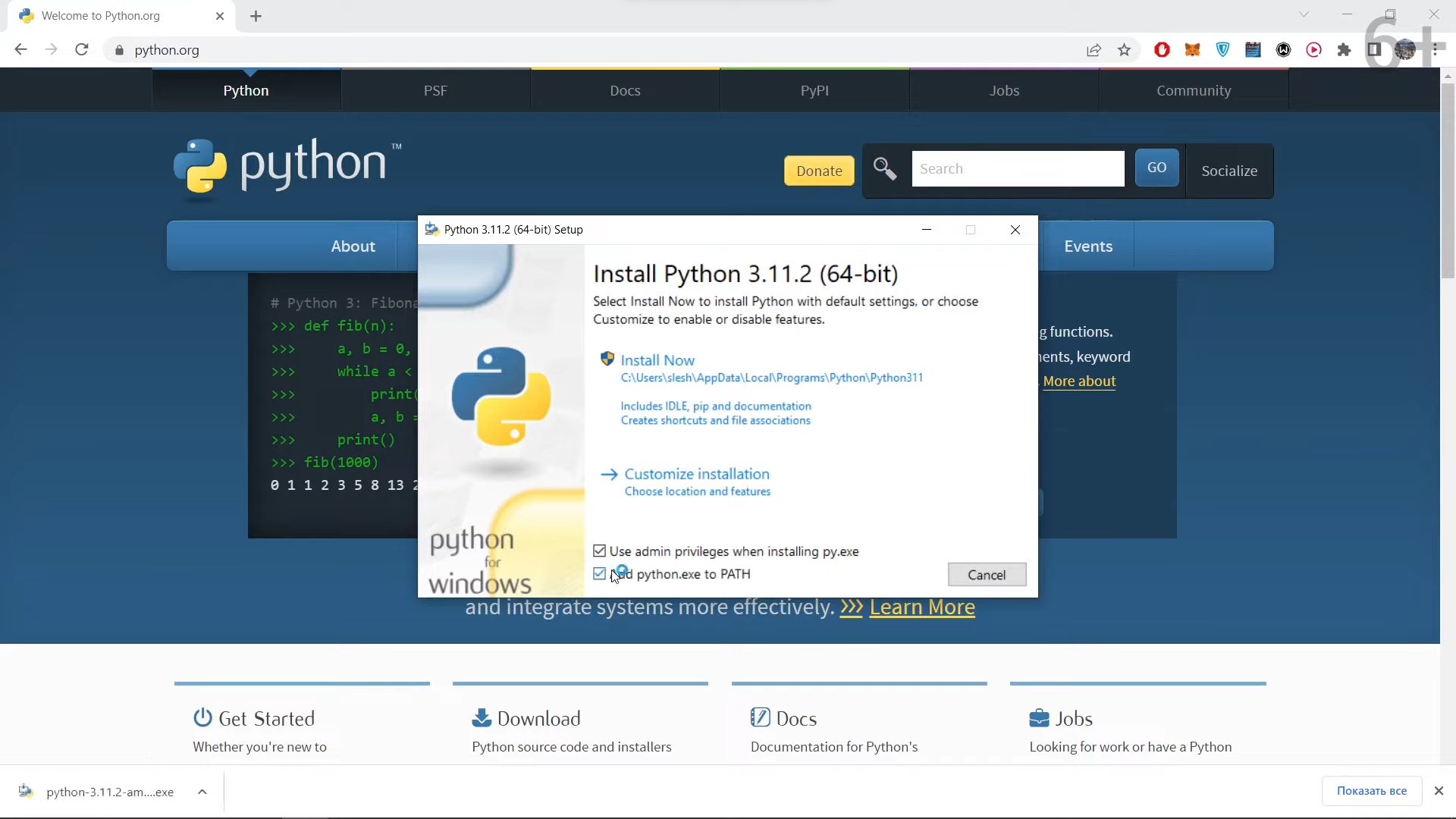
Task: Click the page vertical scrollbar thumb
Action: pos(1448,180)
